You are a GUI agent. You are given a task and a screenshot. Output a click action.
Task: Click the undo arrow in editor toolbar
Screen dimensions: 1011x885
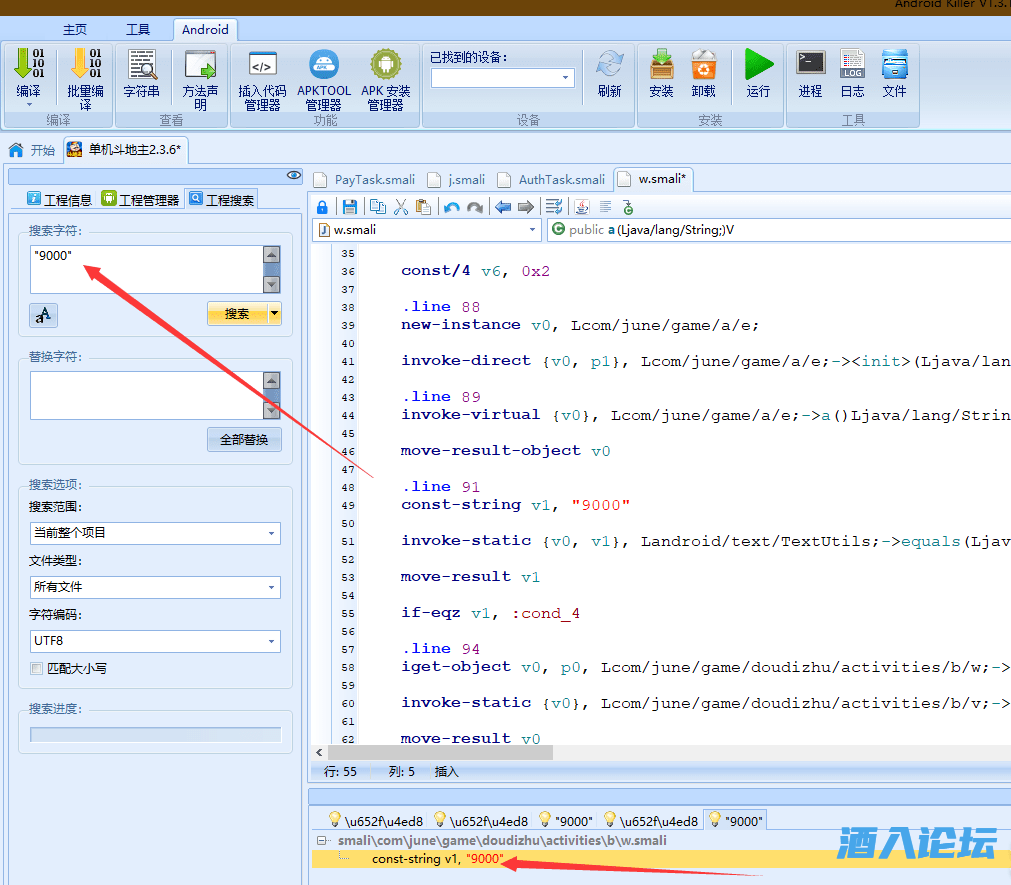tap(452, 207)
